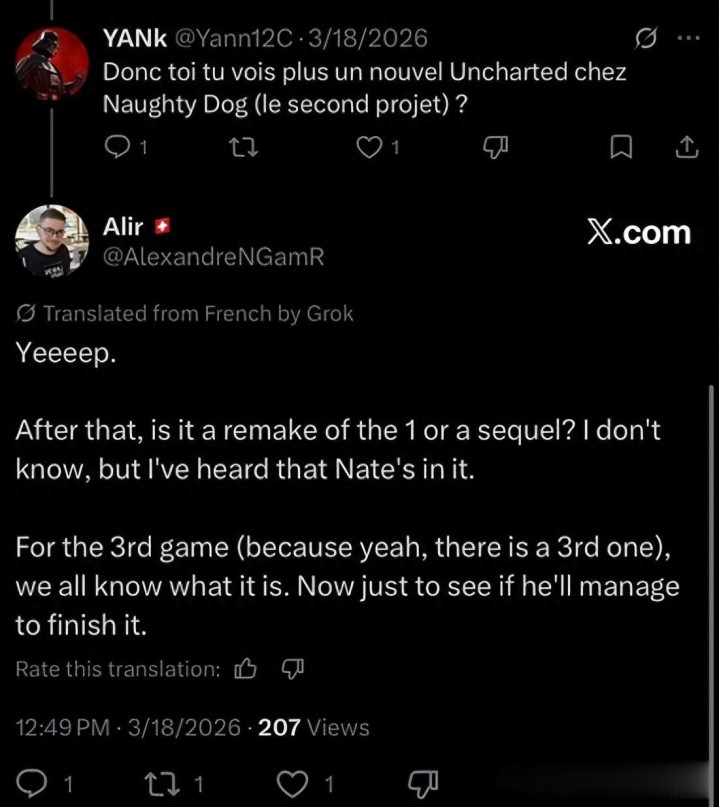
Task: Open the more options menu on YANk's tweet
Action: [688, 39]
